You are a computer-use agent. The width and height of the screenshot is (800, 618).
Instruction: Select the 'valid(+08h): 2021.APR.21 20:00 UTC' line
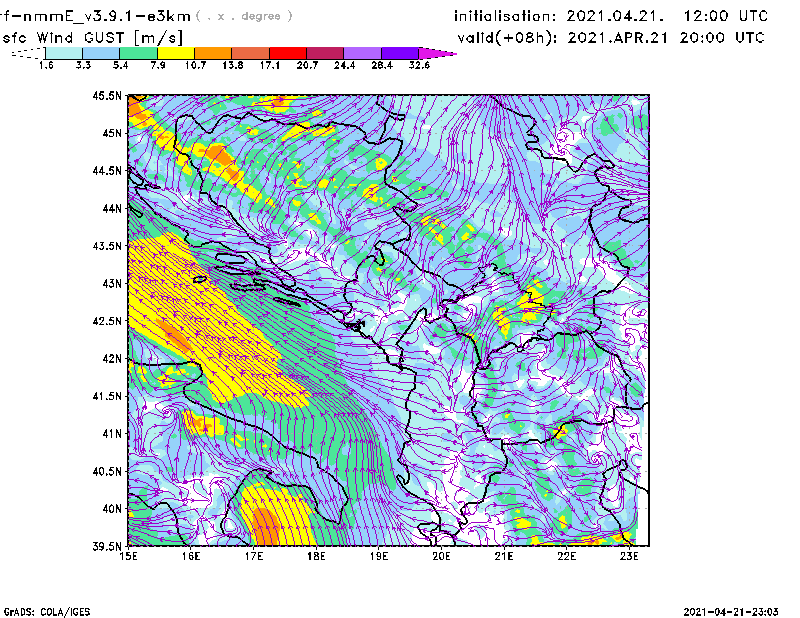tap(611, 38)
